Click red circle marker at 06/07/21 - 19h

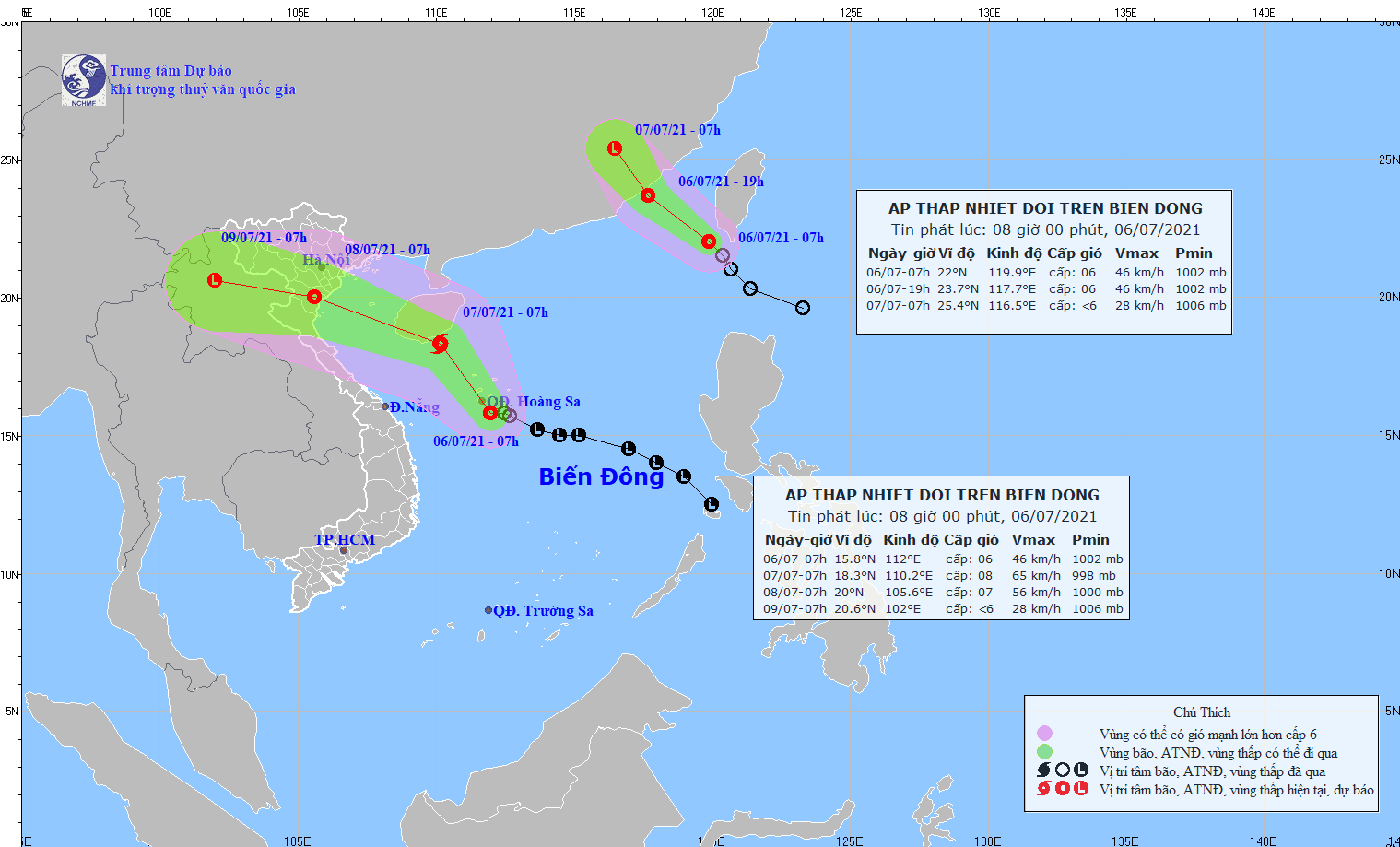click(648, 195)
